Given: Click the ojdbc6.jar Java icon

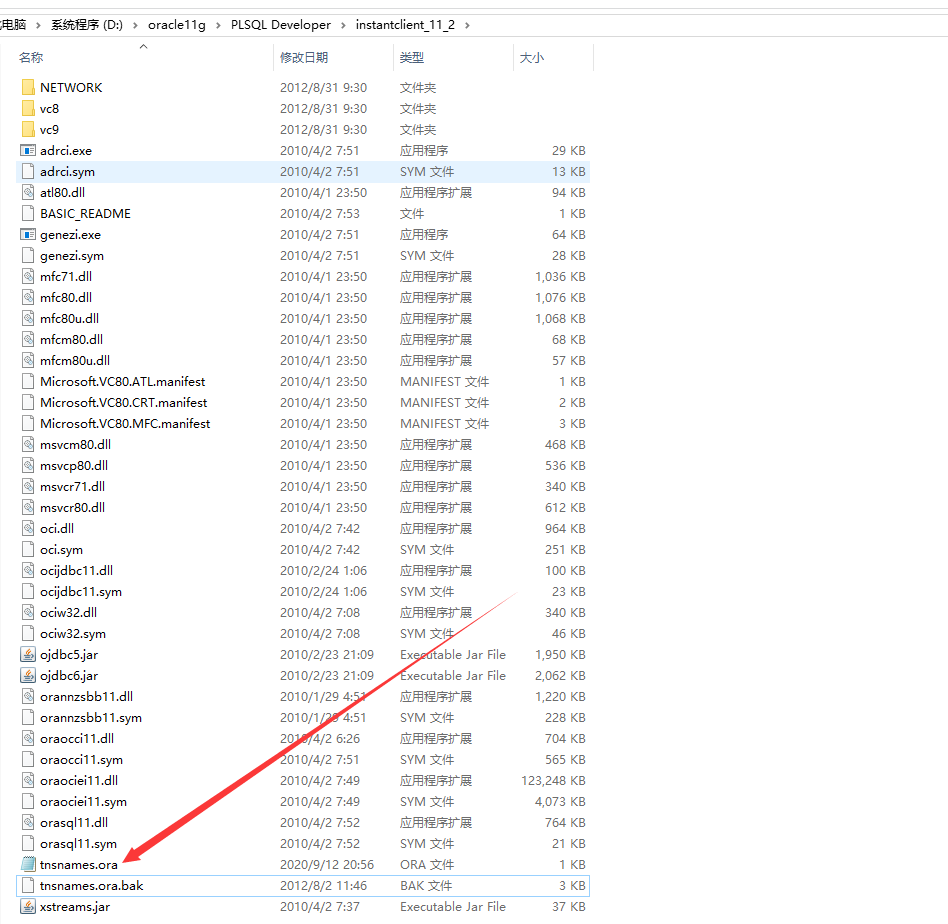Looking at the screenshot, I should click(x=28, y=675).
